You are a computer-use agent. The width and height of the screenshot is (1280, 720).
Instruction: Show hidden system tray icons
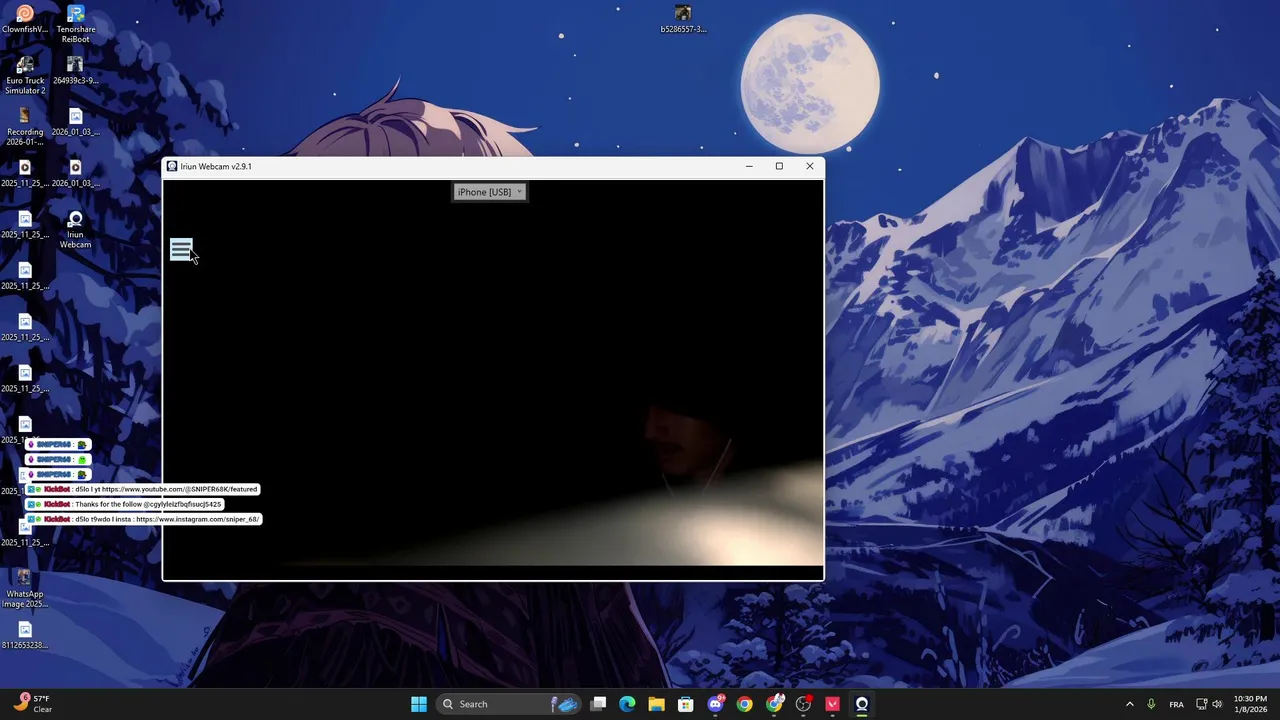pos(1130,704)
